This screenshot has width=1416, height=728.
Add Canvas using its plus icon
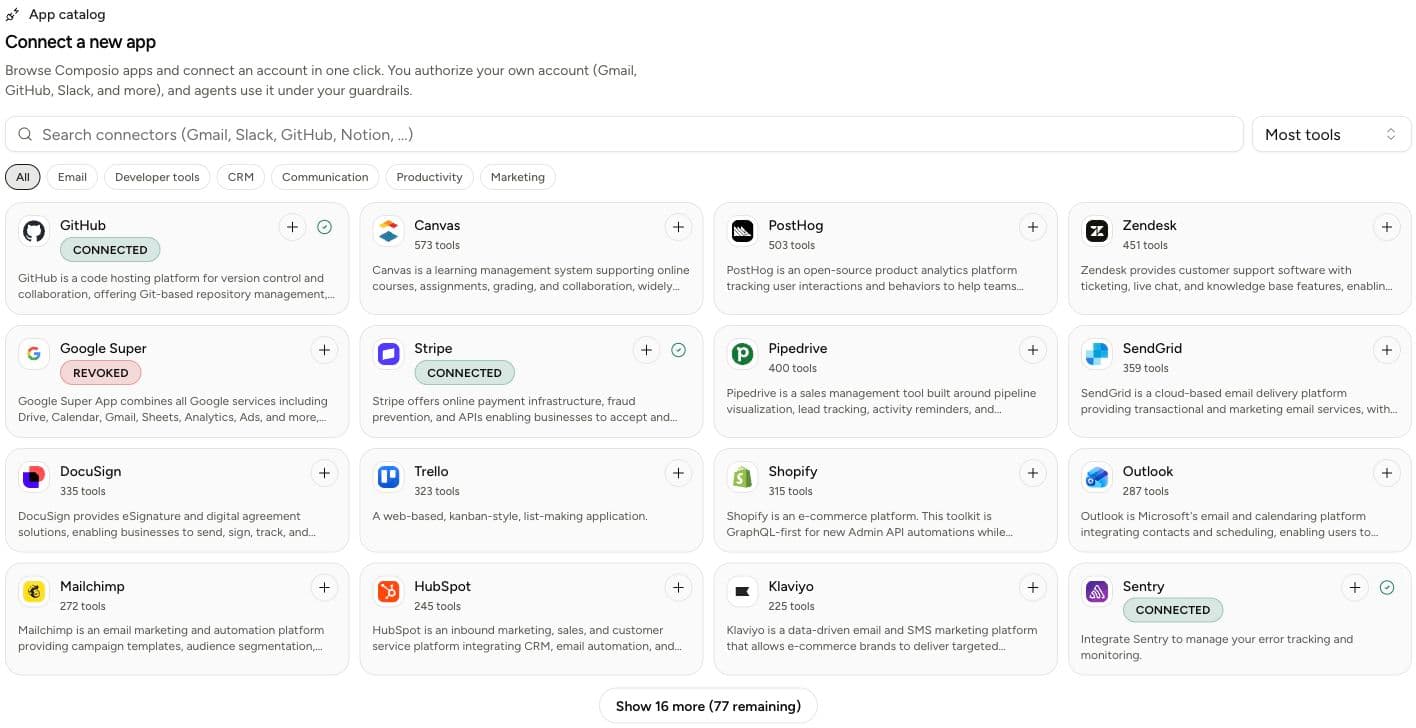coord(678,227)
